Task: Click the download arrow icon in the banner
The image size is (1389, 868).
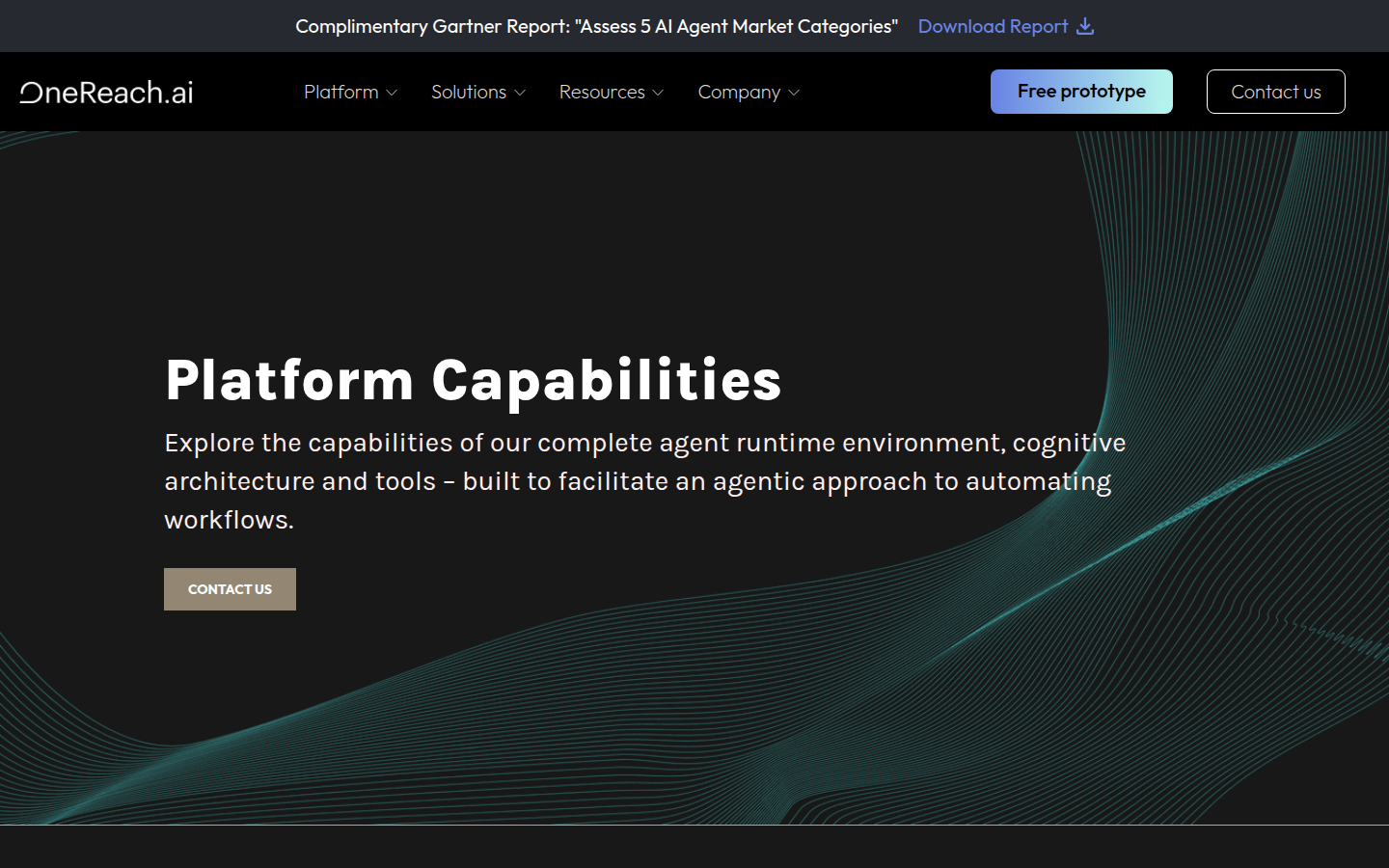Action: pyautogui.click(x=1085, y=26)
